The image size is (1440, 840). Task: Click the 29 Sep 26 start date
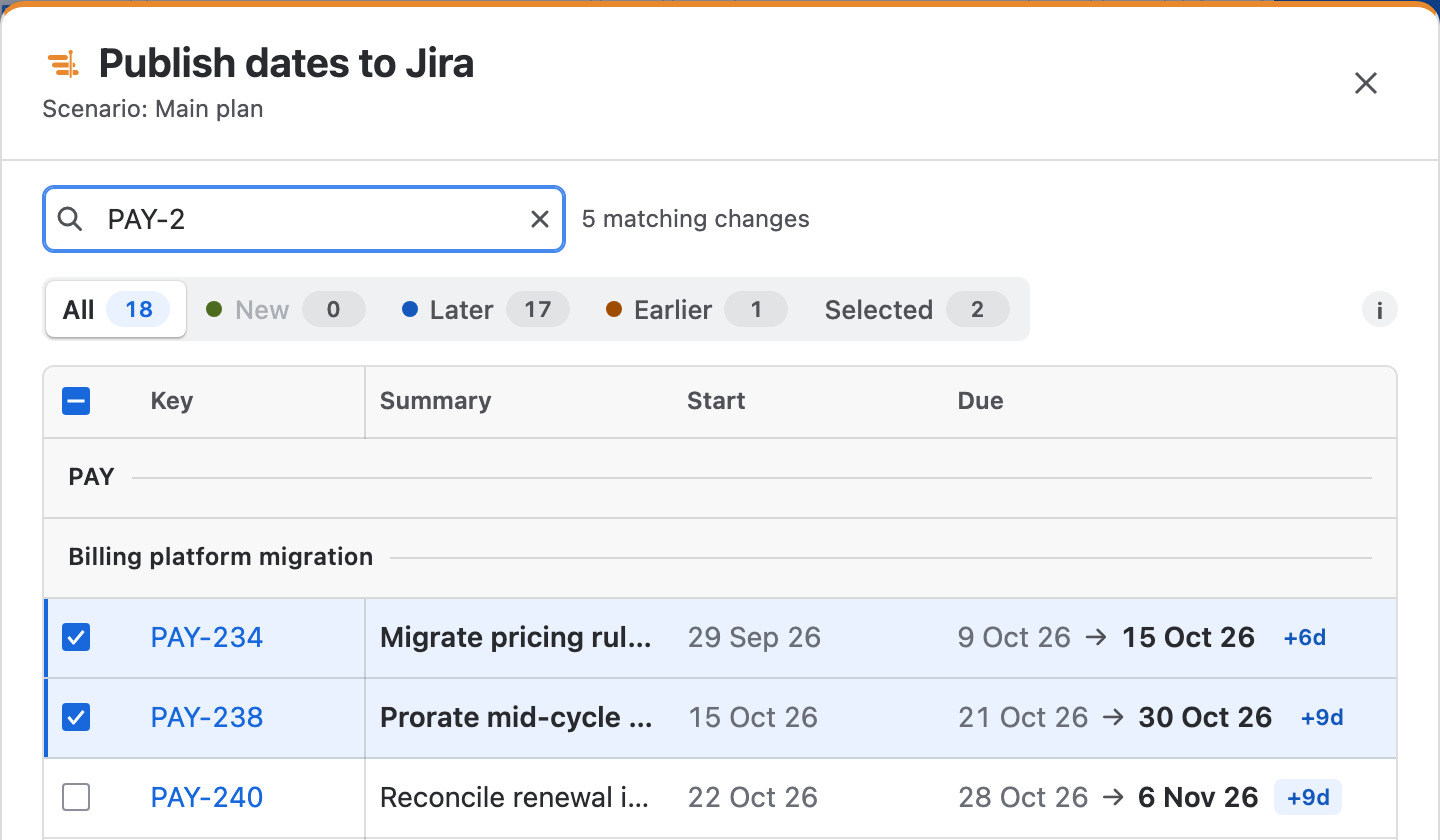pos(754,637)
